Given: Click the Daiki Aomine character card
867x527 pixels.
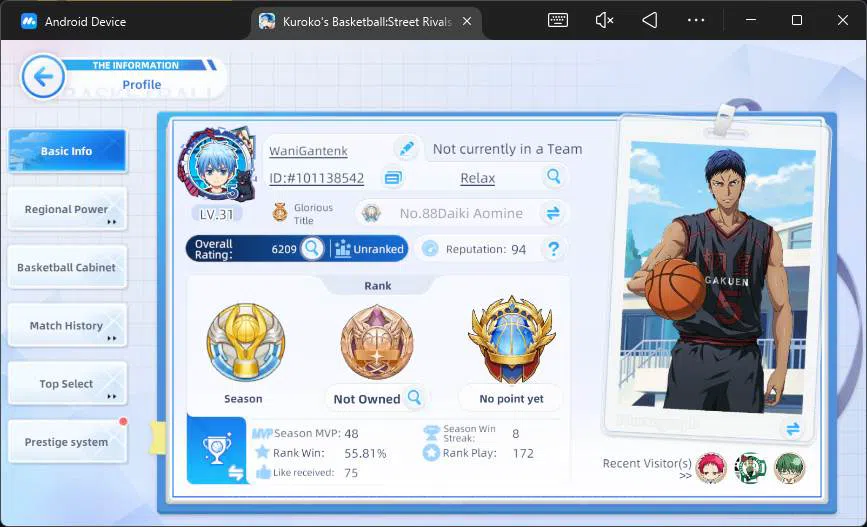Looking at the screenshot, I should click(717, 281).
